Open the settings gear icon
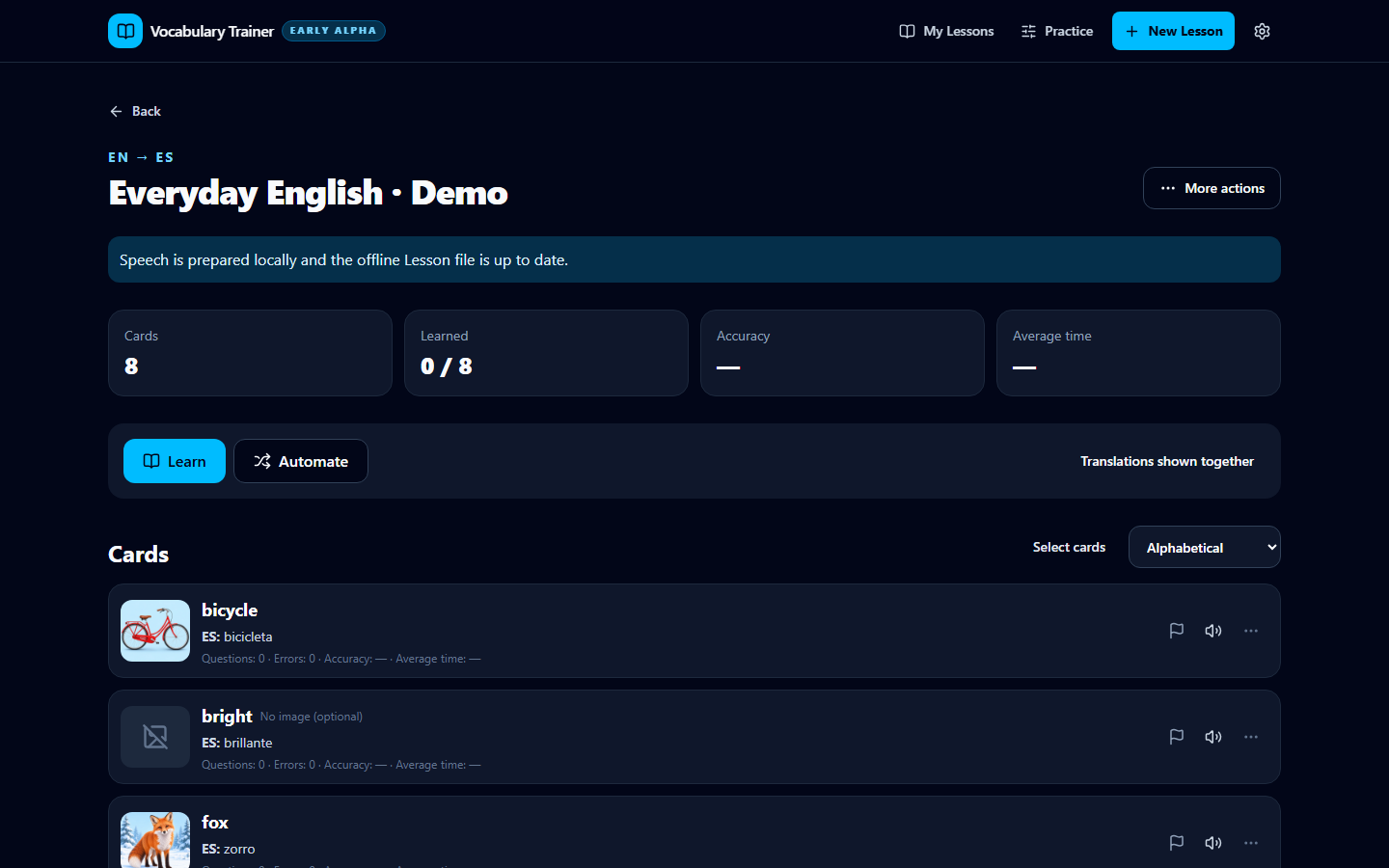 click(x=1262, y=31)
